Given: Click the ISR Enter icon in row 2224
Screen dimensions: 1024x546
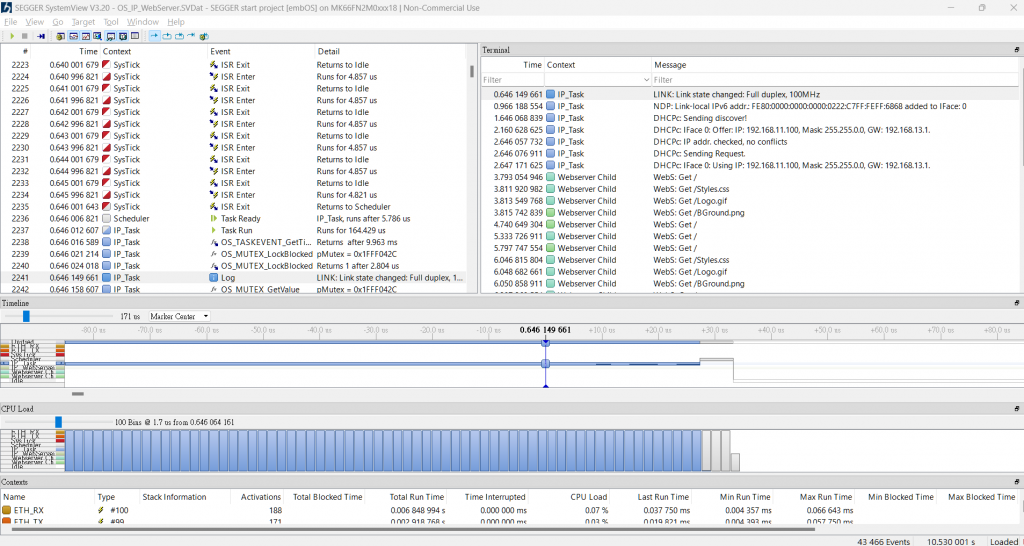Looking at the screenshot, I should pos(213,76).
